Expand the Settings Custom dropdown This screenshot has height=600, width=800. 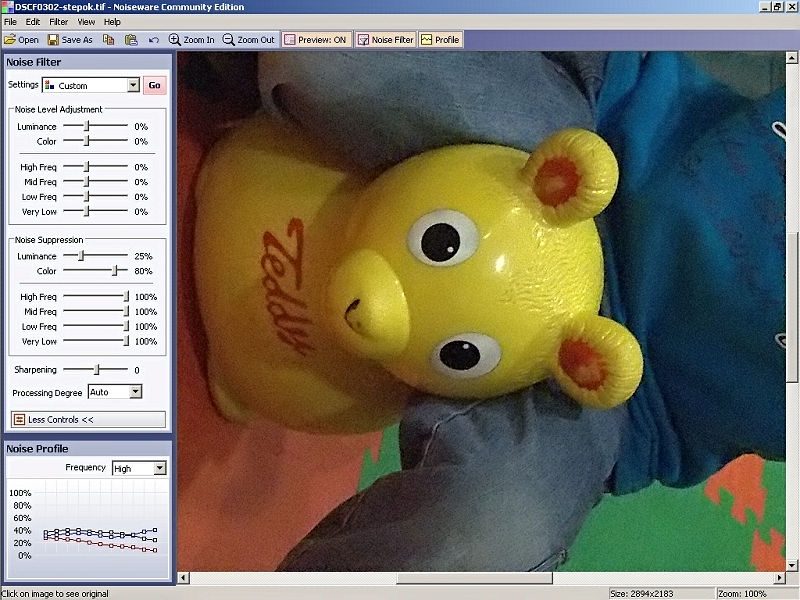(133, 85)
